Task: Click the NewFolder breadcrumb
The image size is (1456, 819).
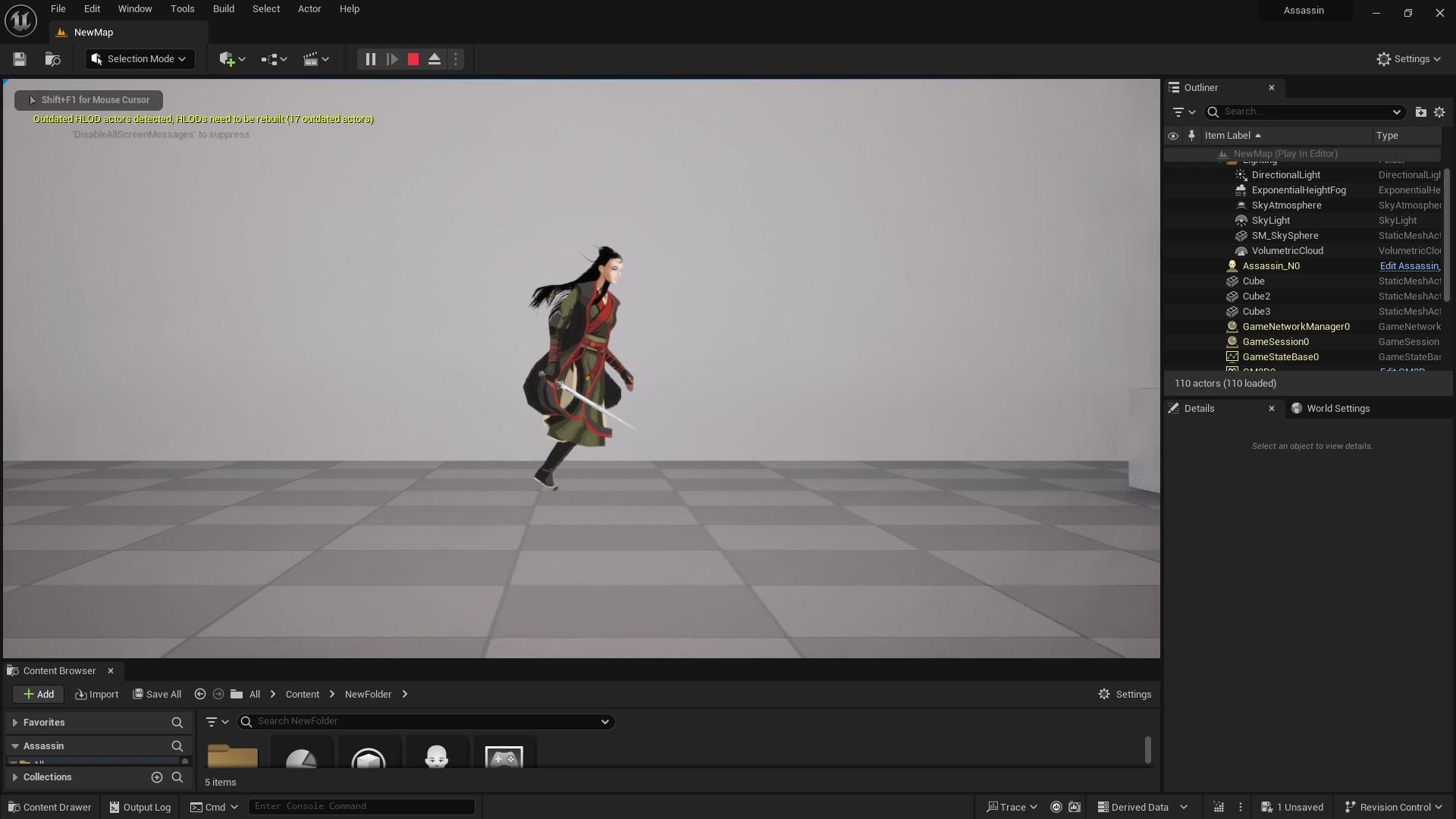Action: (x=368, y=695)
